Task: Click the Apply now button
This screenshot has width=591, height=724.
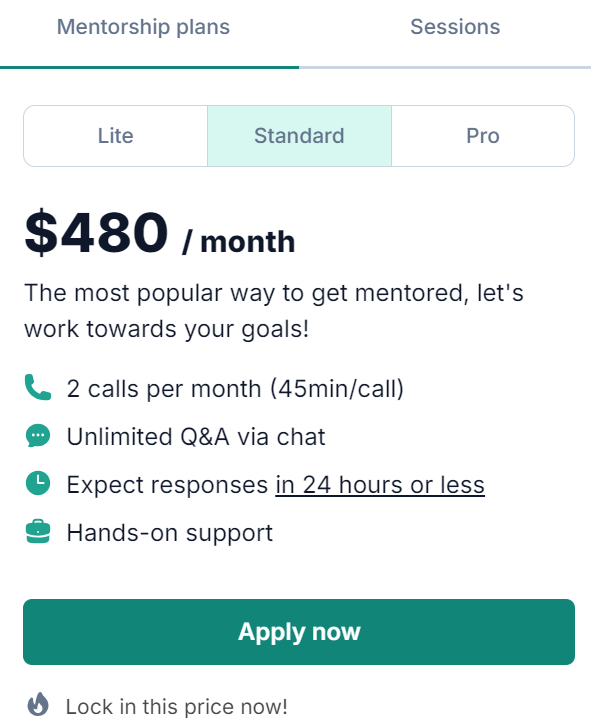Action: pos(299,632)
